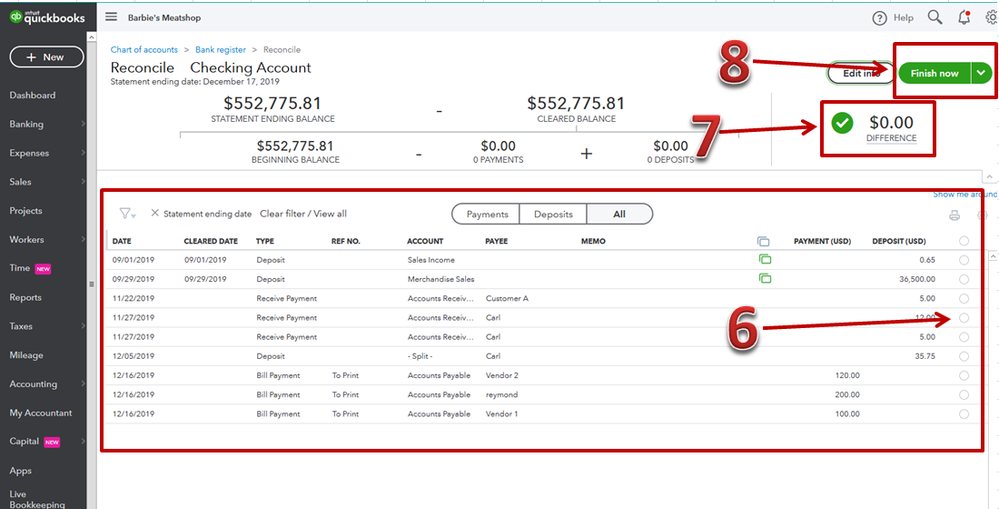Click the Help question mark icon

879,18
